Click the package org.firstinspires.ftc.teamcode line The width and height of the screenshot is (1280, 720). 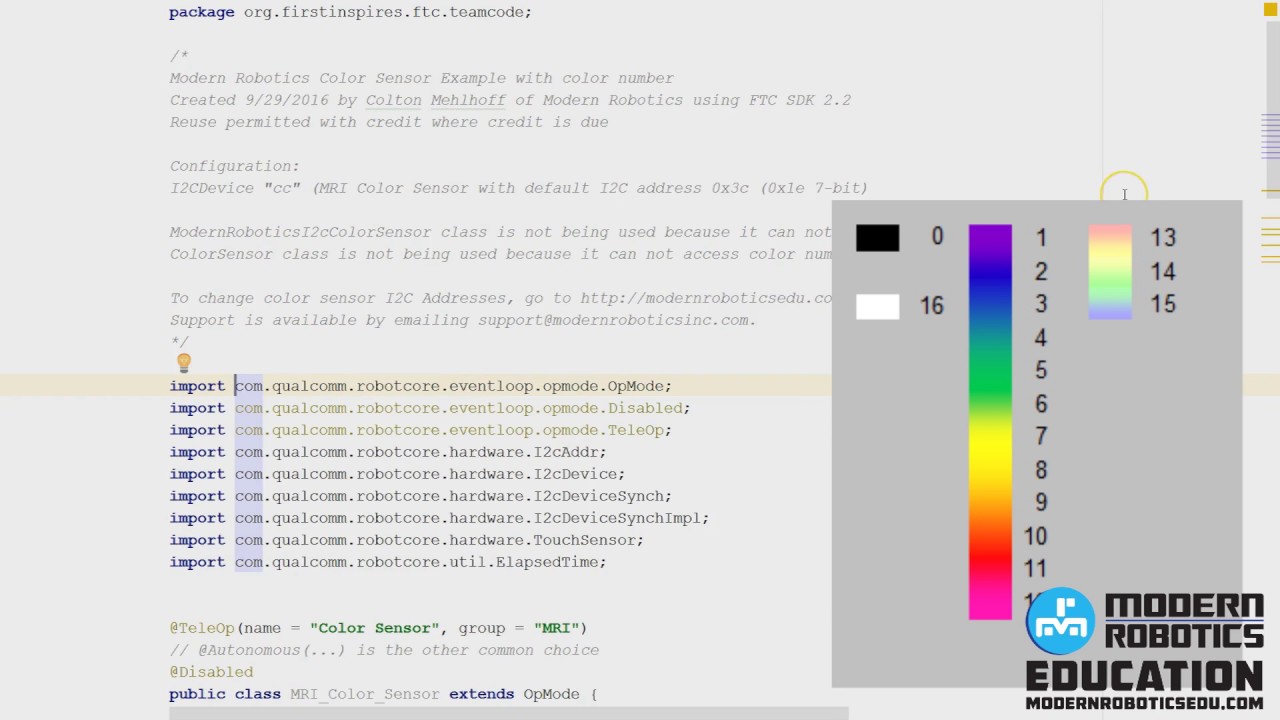[350, 12]
